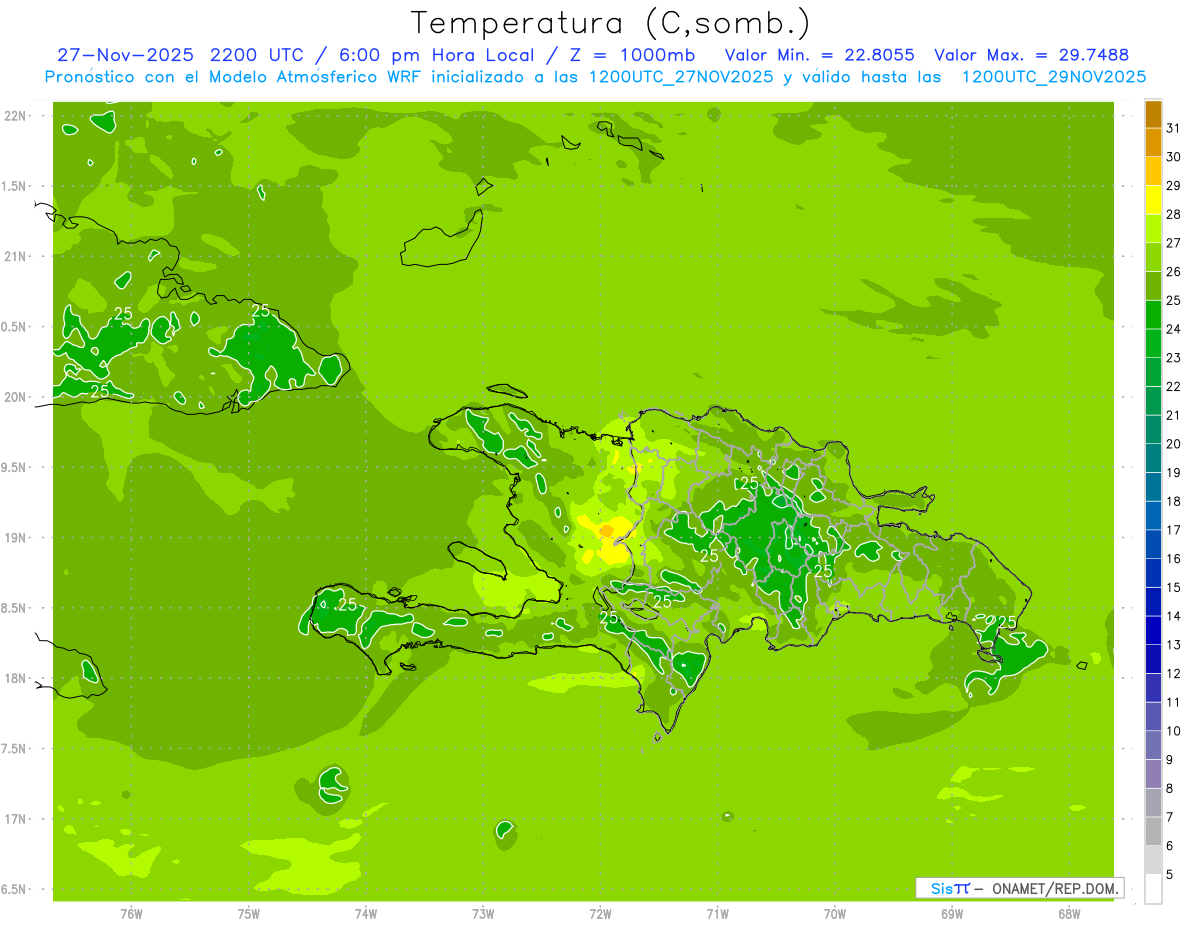Click the '74W' longitude label
The width and height of the screenshot is (1200, 927).
click(366, 914)
